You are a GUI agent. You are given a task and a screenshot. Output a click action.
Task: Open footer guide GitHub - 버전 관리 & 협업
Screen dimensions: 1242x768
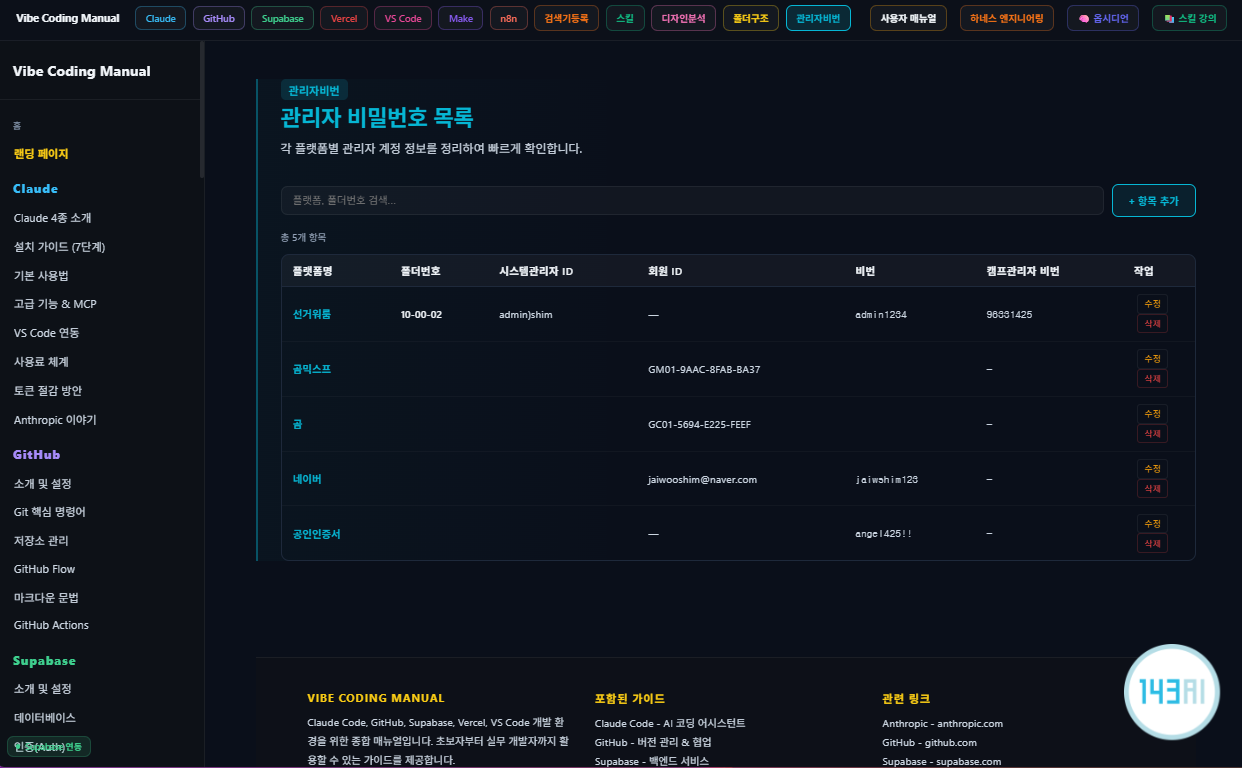tap(654, 743)
